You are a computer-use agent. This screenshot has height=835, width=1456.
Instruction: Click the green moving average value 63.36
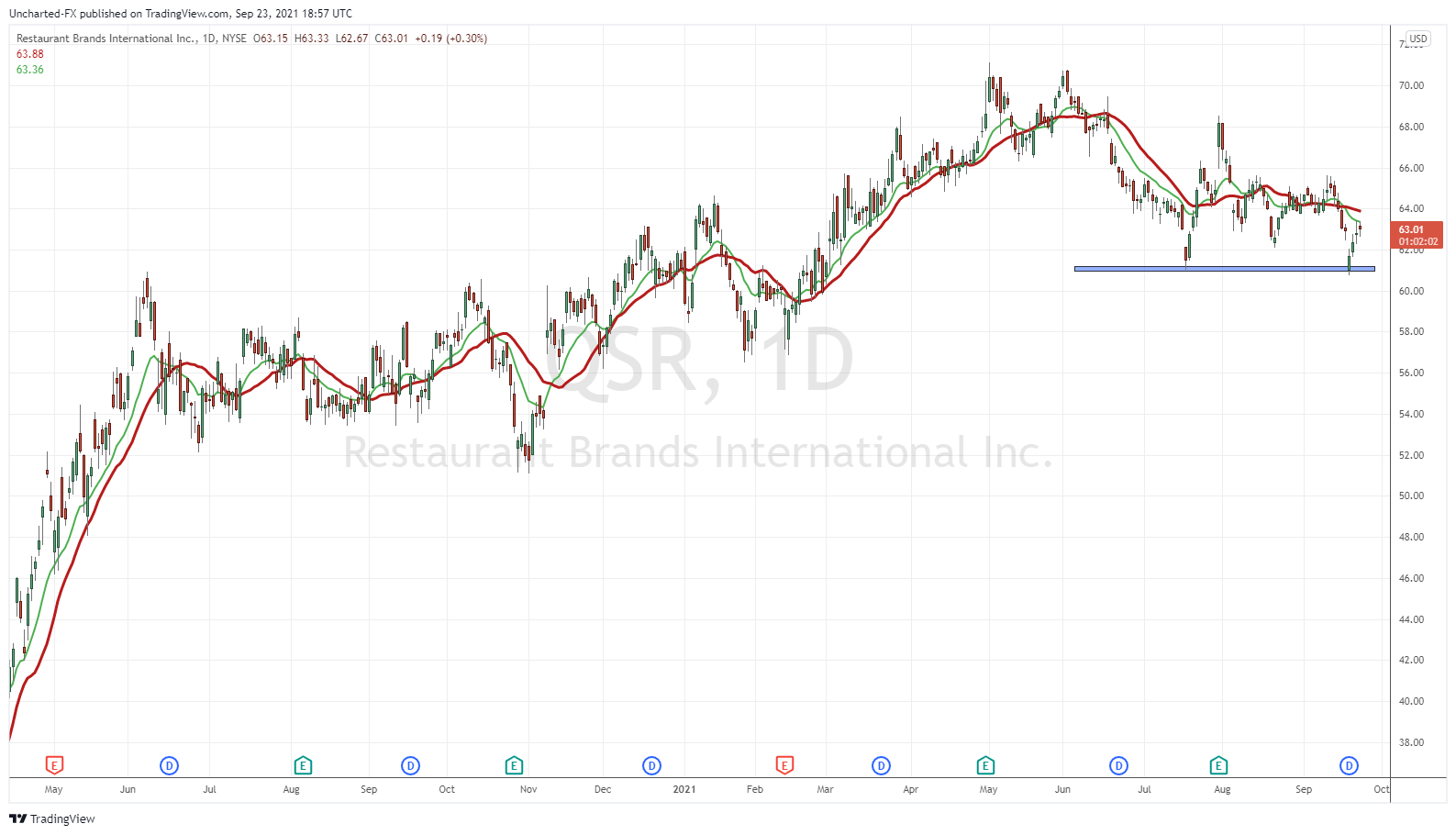click(29, 70)
